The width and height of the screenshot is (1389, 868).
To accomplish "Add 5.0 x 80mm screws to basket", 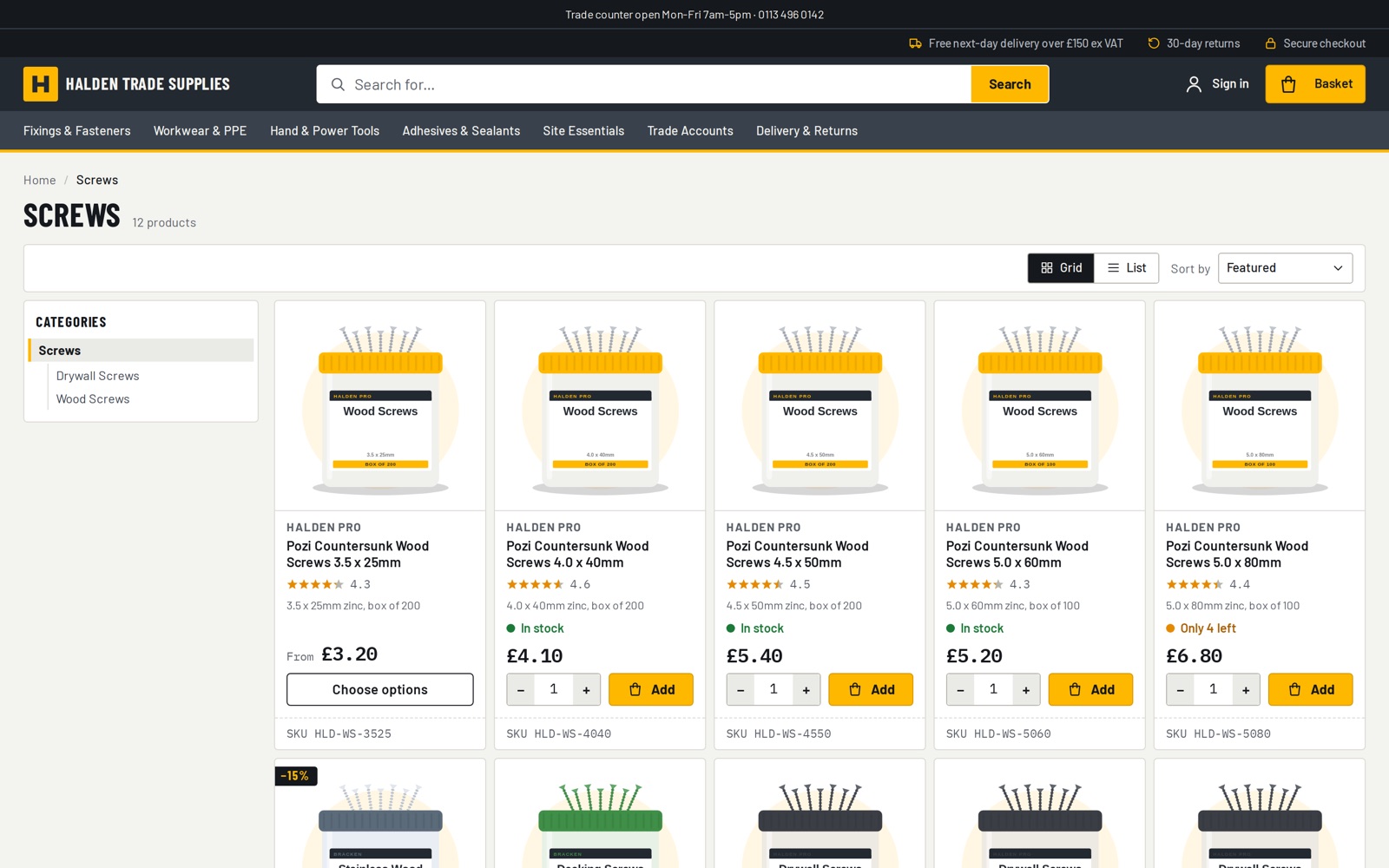I will [x=1310, y=690].
